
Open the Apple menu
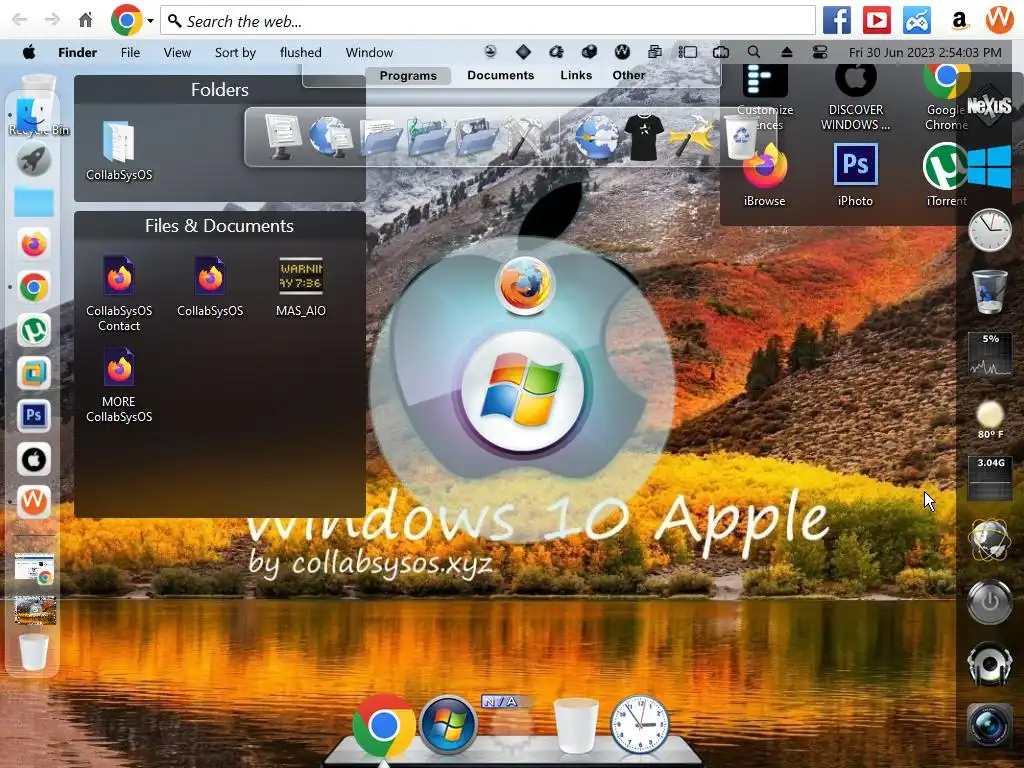tap(29, 52)
